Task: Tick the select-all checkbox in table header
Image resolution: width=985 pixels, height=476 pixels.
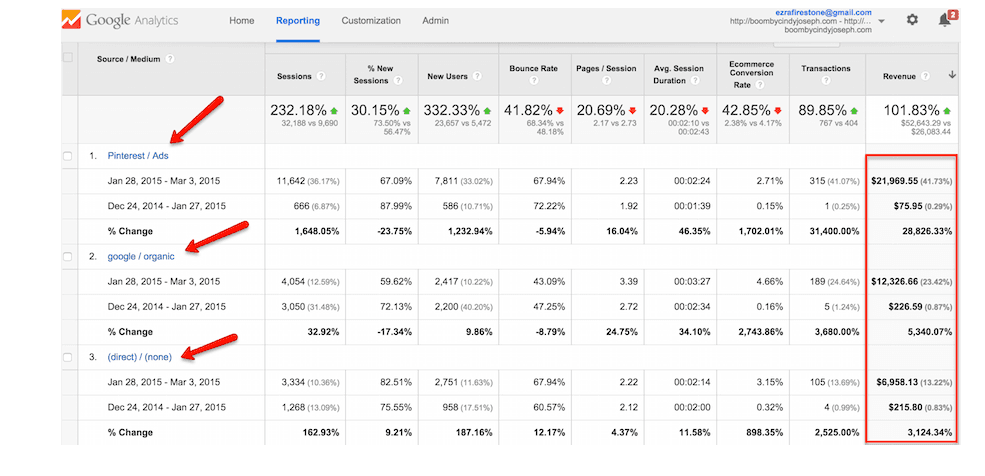Action: [68, 57]
